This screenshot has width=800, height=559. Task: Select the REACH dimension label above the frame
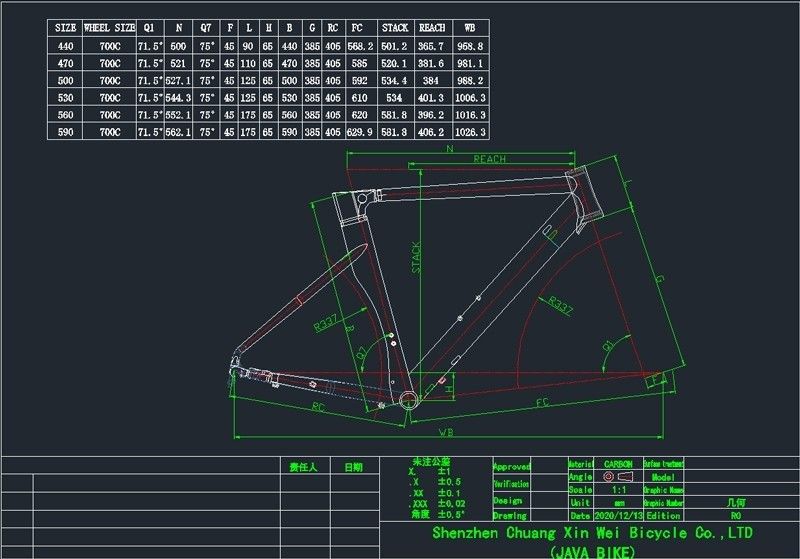click(x=489, y=159)
